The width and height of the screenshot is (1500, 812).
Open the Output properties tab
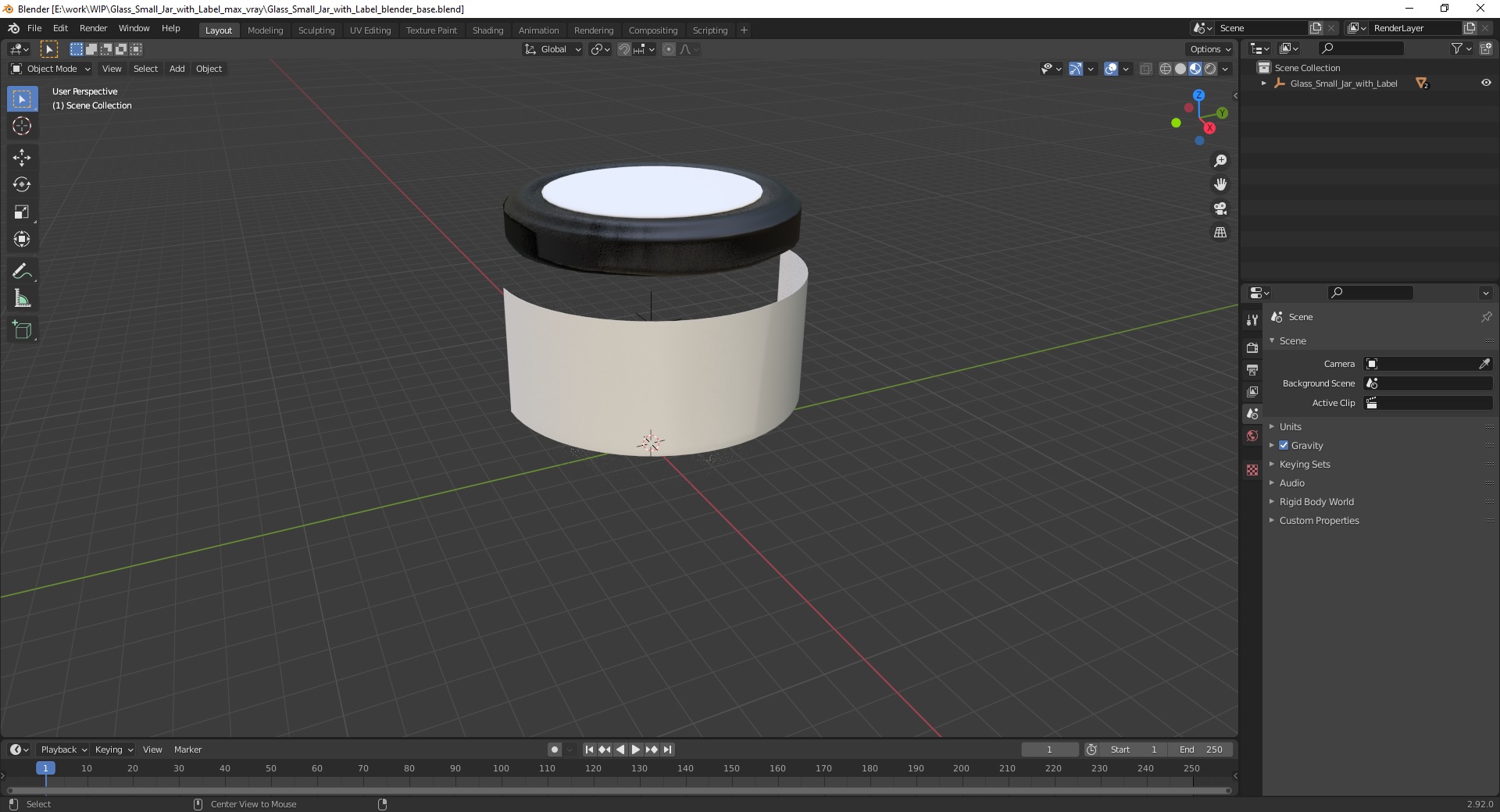(x=1252, y=369)
